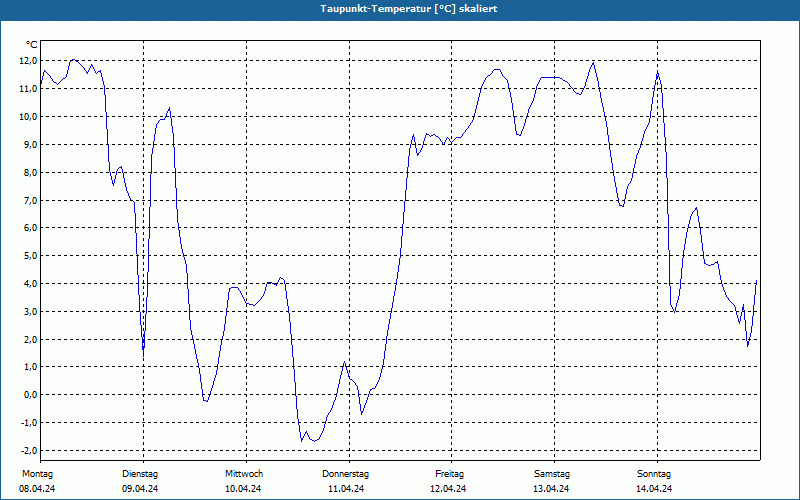
Task: Select the -2,0 y-axis value
Action: [29, 451]
